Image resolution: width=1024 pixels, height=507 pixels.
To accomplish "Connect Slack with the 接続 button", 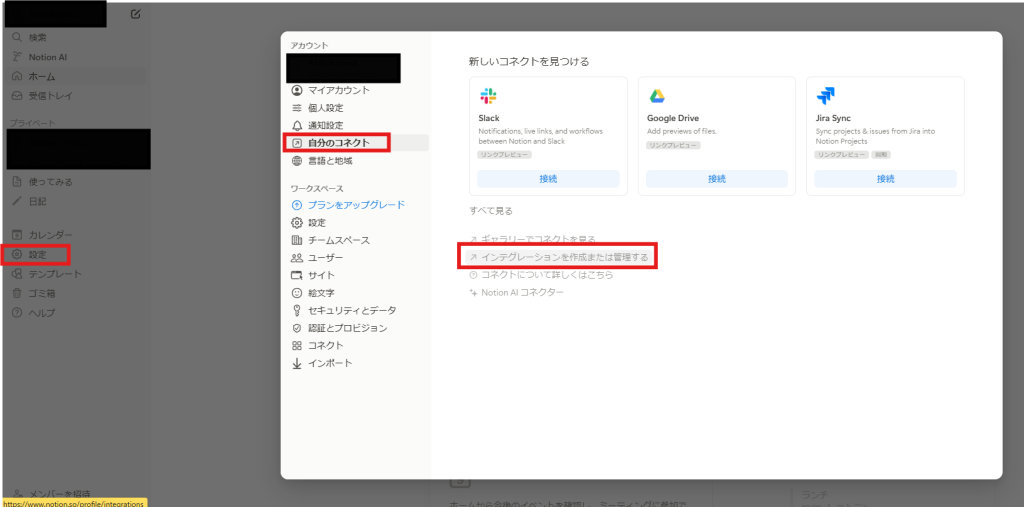I will coord(548,179).
